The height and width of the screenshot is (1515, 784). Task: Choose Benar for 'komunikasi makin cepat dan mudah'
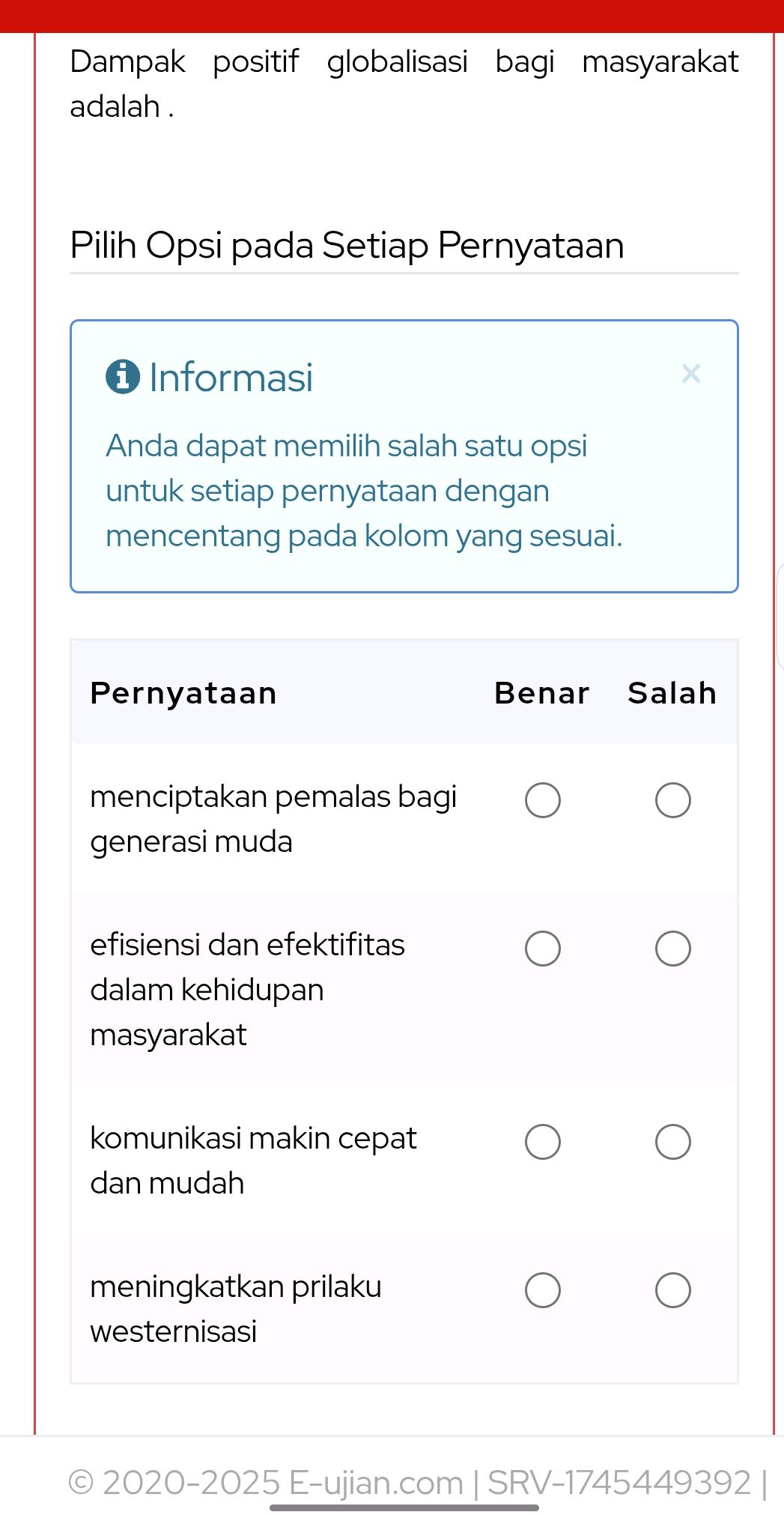coord(542,1142)
